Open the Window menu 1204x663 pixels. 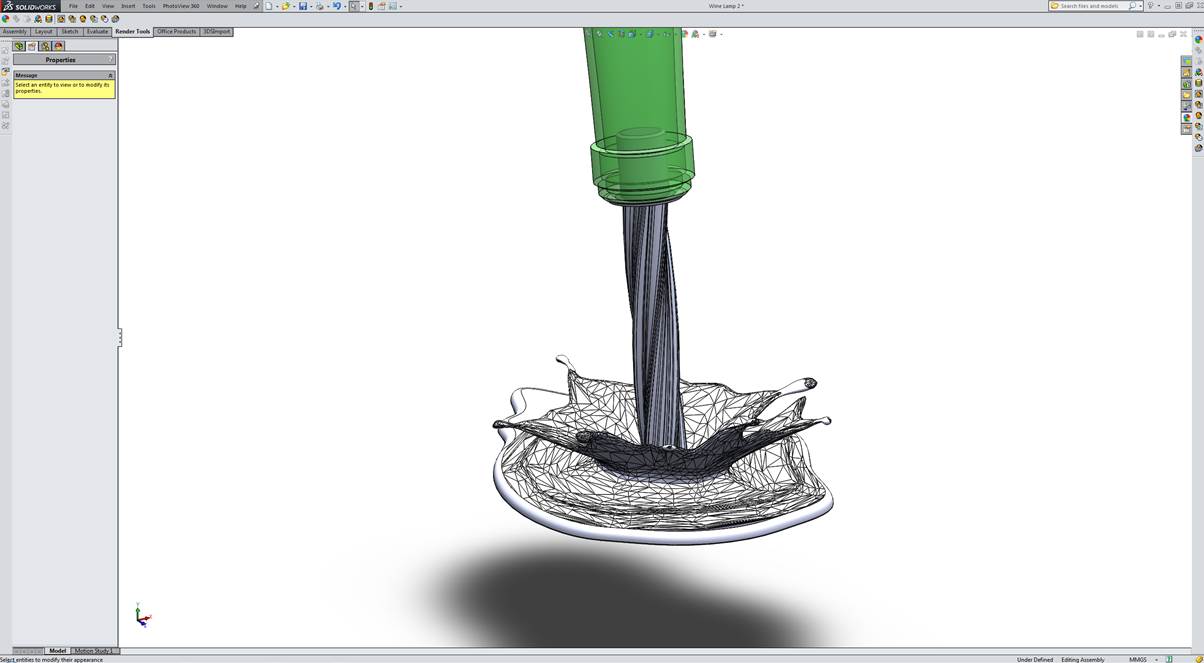[217, 6]
